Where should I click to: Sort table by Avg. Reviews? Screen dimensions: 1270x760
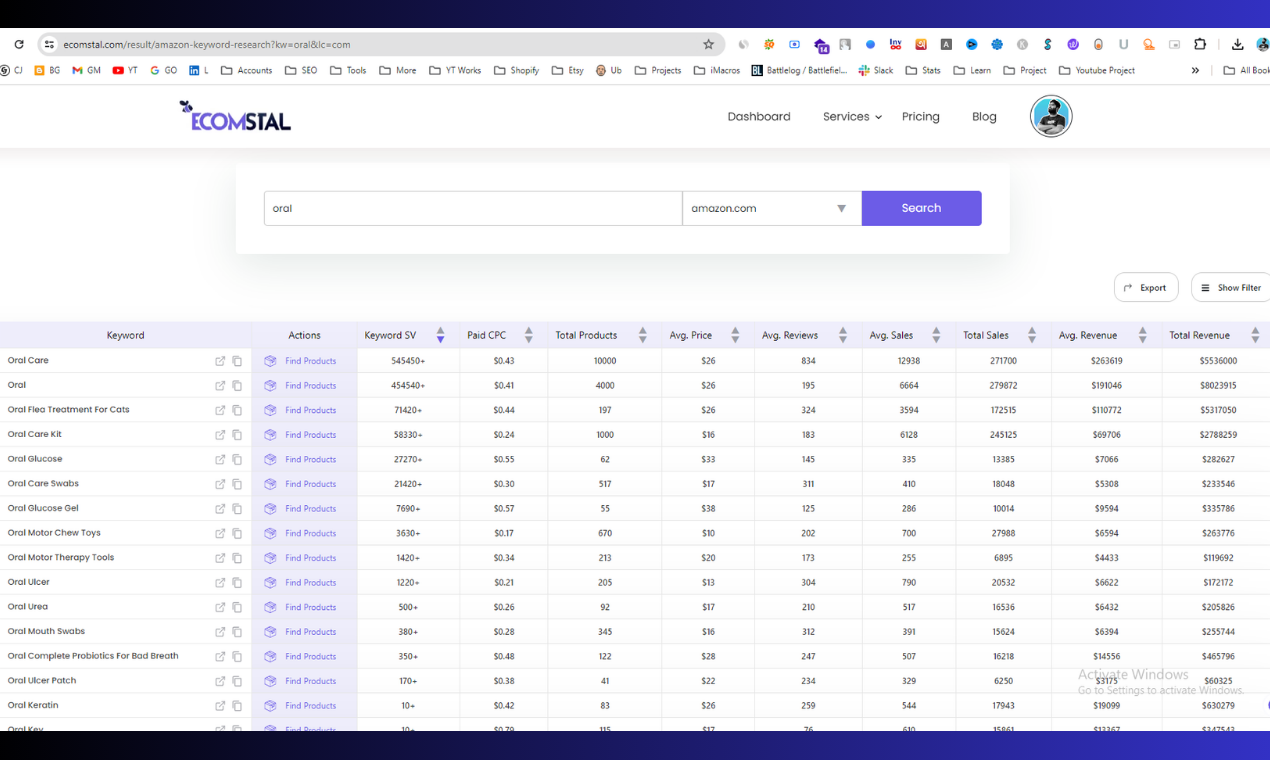pos(843,335)
